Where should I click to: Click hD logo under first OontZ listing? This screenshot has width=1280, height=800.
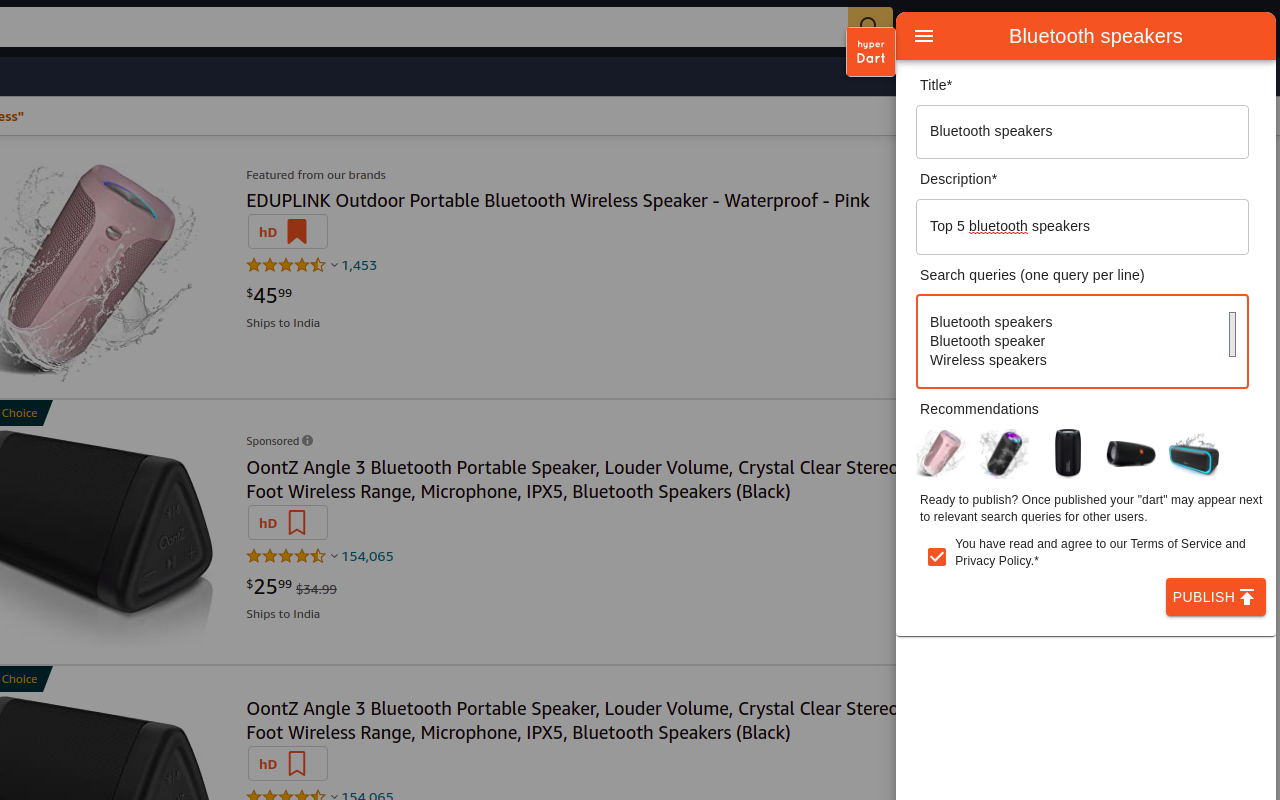point(268,523)
